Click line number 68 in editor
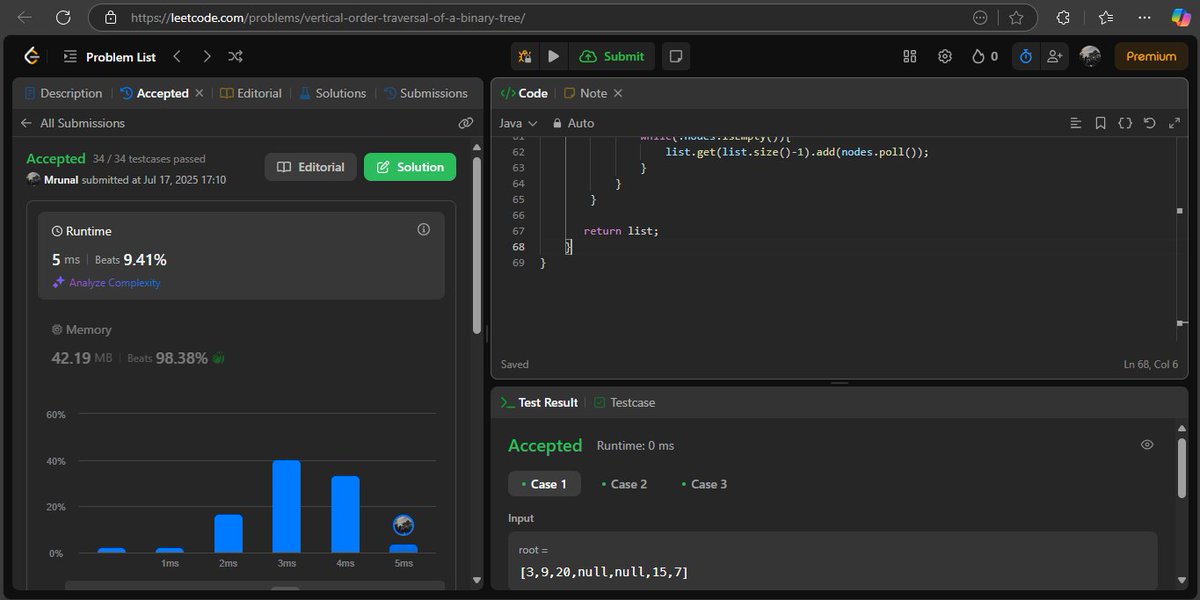This screenshot has width=1200, height=600. 518,247
